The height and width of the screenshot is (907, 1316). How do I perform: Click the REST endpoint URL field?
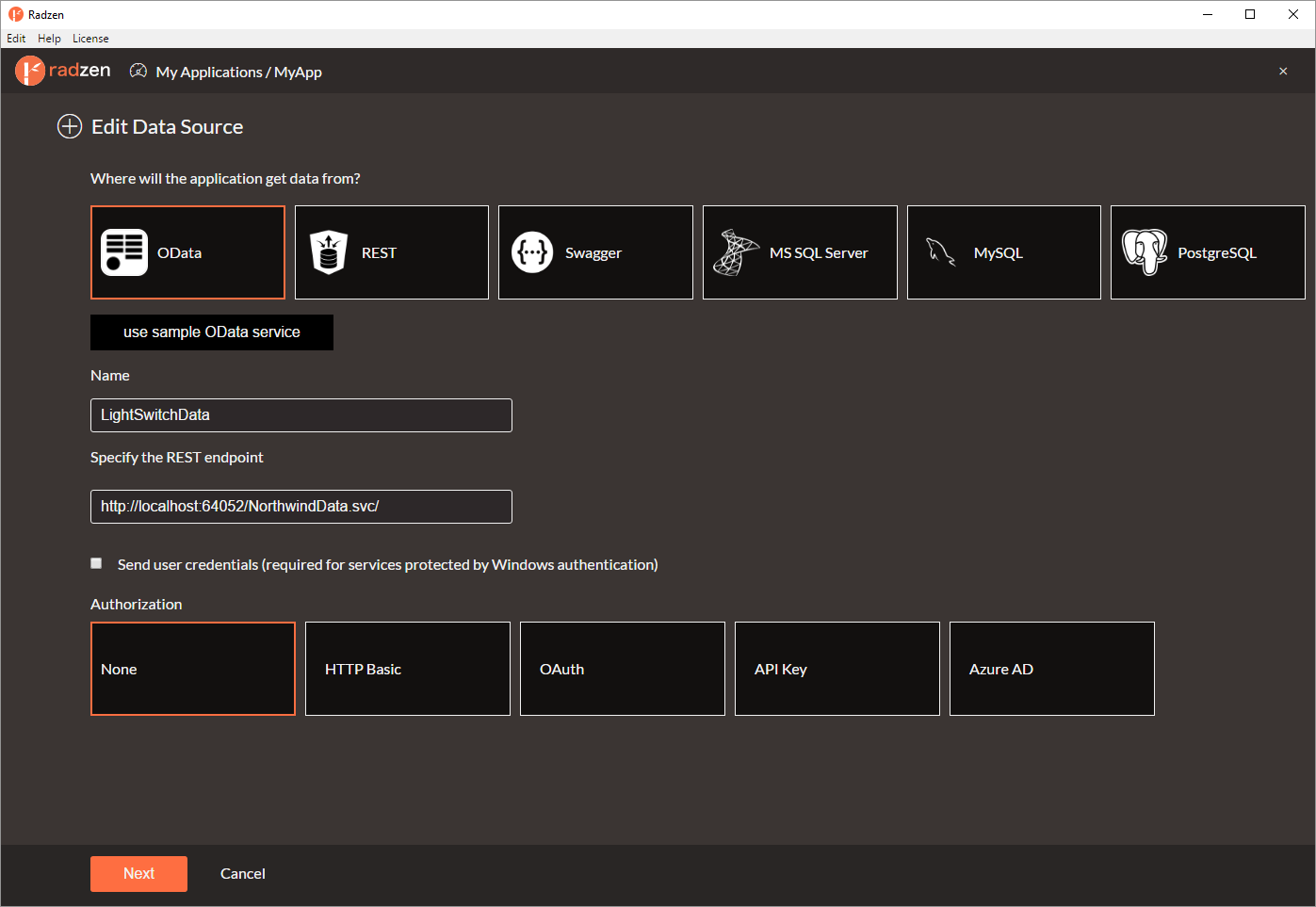pyautogui.click(x=301, y=507)
